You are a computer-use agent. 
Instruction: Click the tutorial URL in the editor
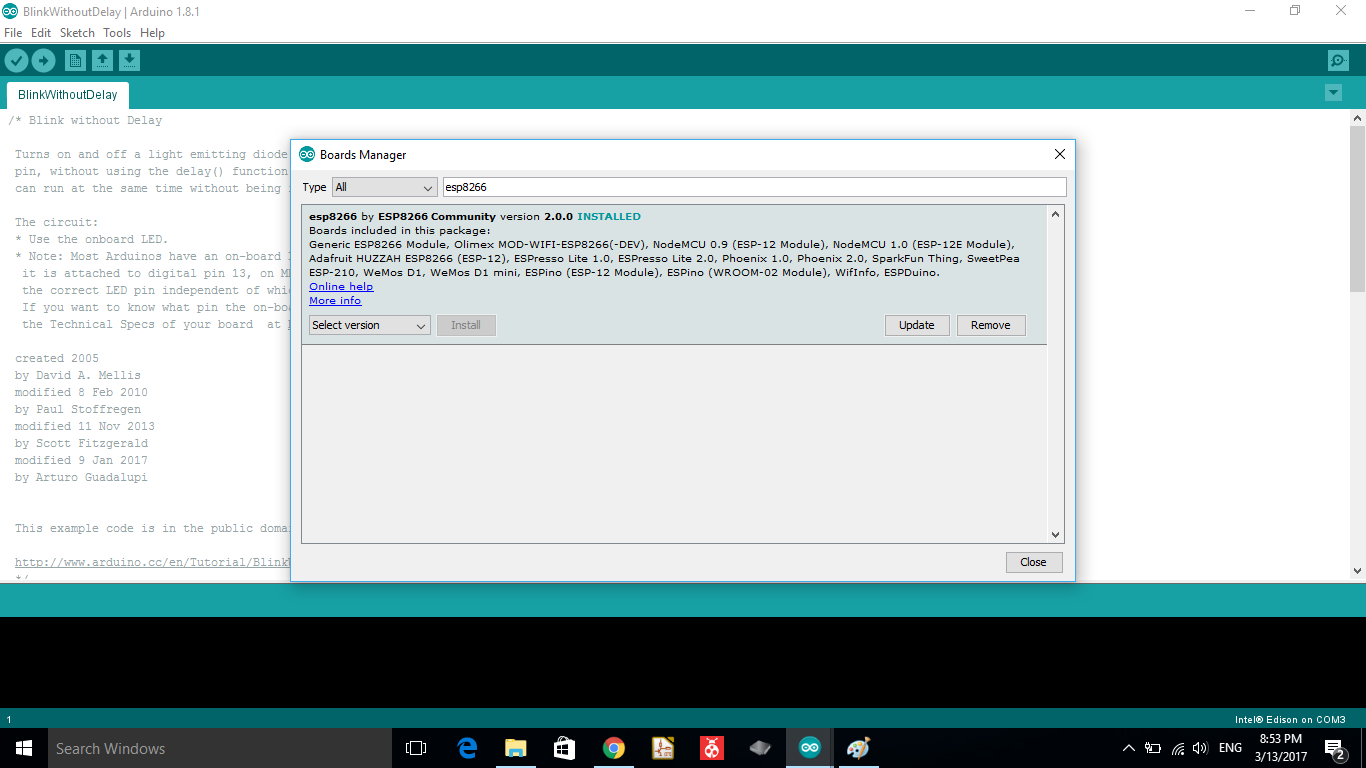coord(152,562)
